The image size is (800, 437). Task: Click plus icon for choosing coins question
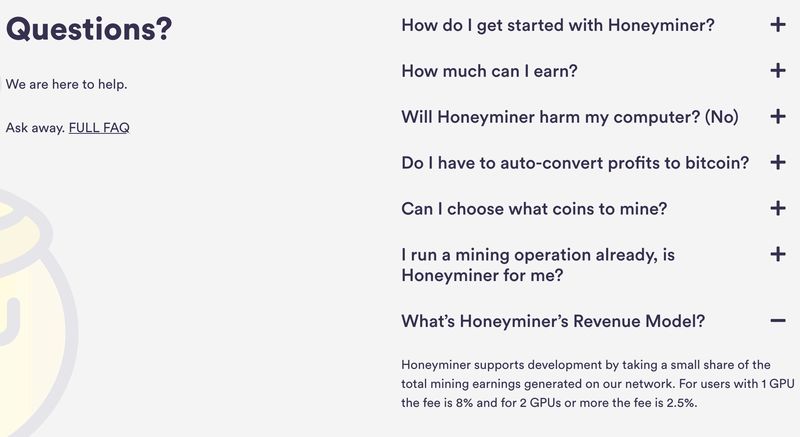(x=778, y=209)
